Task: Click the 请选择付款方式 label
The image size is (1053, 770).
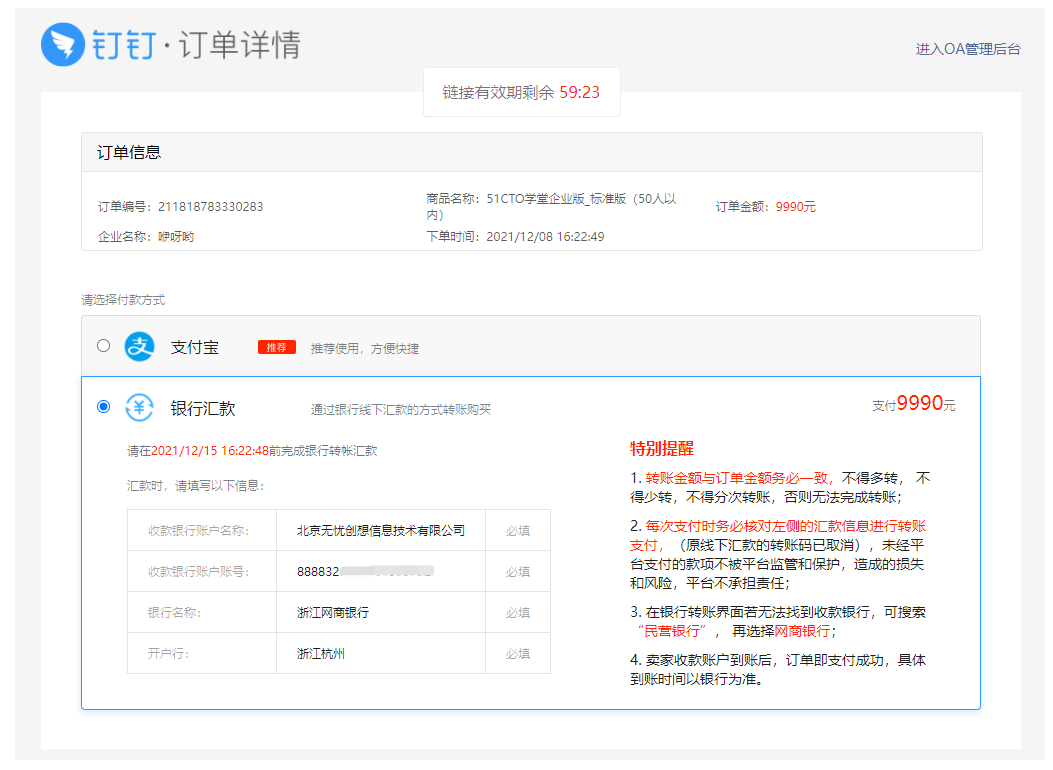Action: point(123,299)
